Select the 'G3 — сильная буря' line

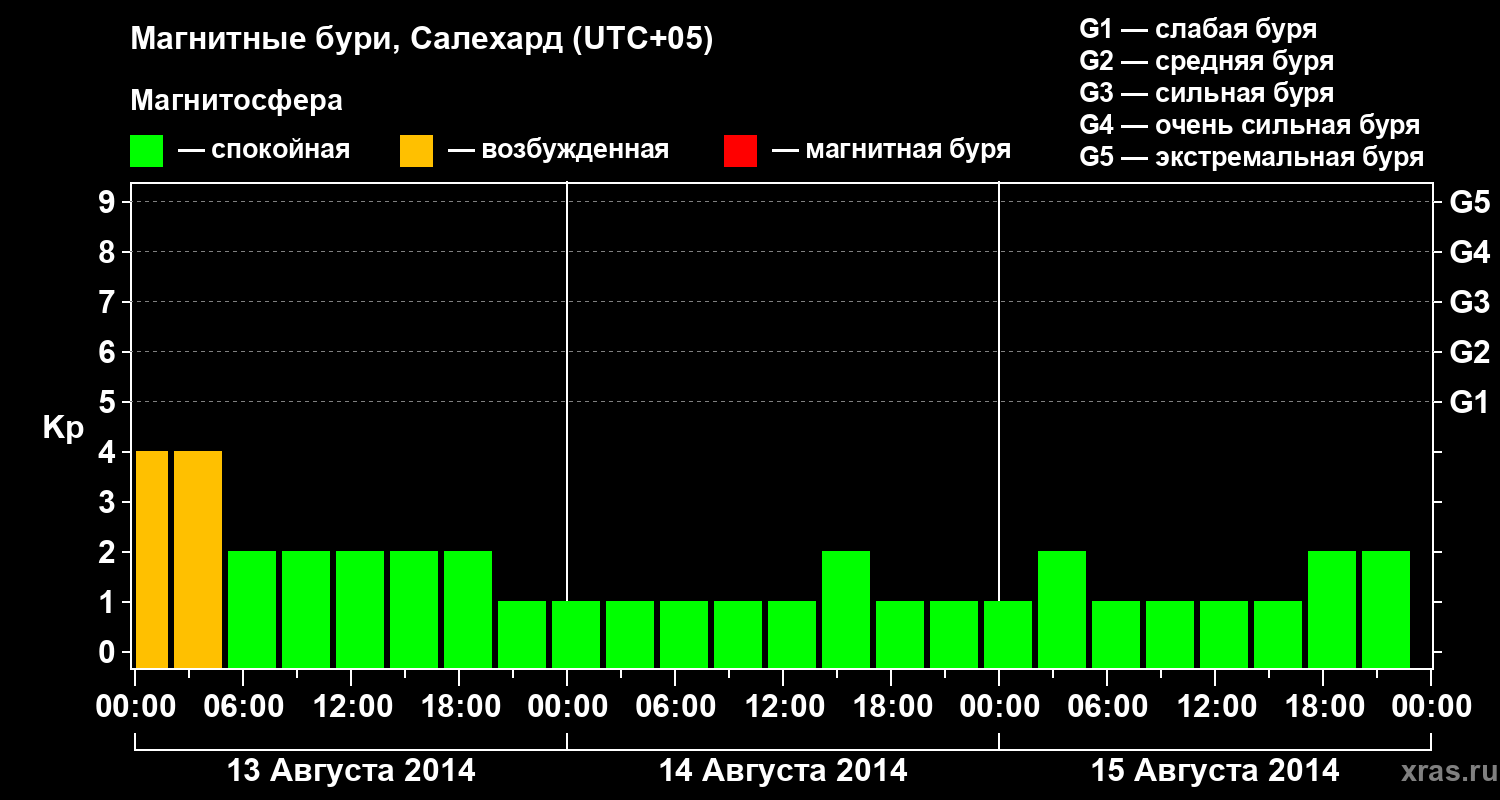[x=1206, y=93]
